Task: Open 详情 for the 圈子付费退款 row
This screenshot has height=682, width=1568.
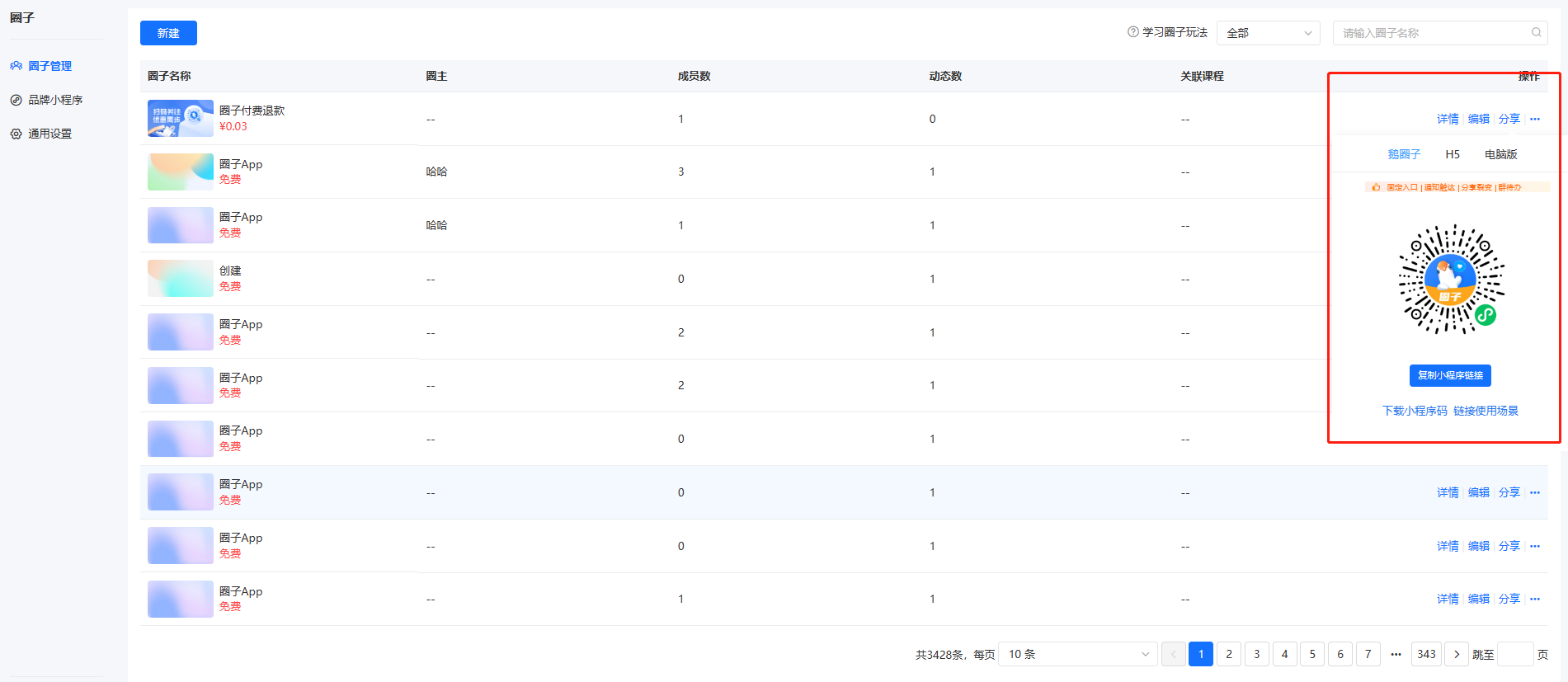Action: pos(1448,119)
